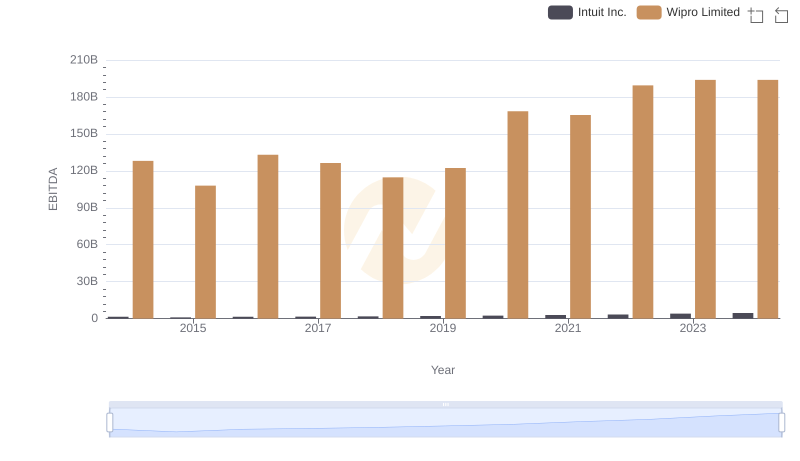
Task: Click Wipro bar for 2021
Action: pyautogui.click(x=581, y=217)
